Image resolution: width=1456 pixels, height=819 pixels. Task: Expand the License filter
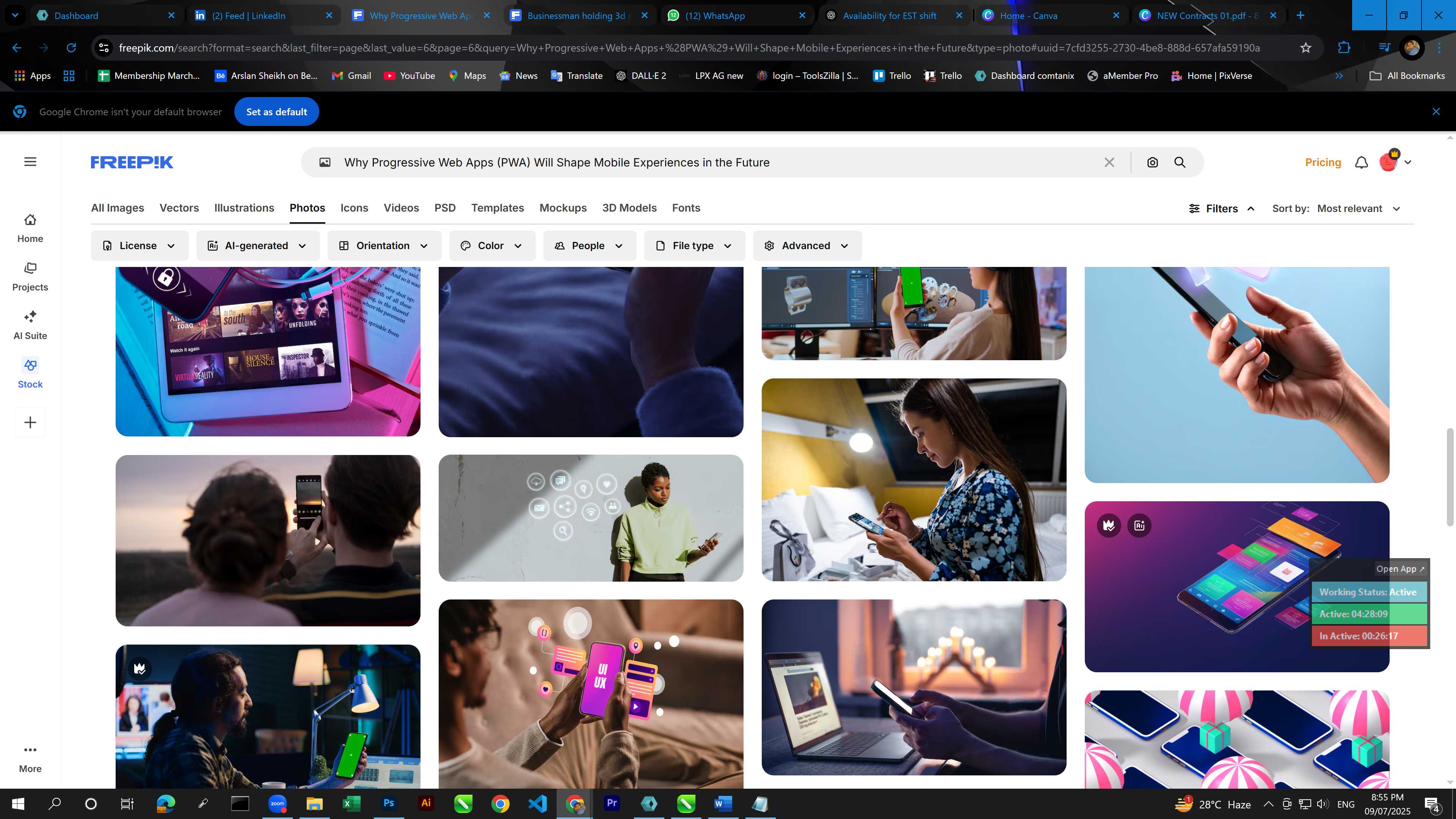140,245
